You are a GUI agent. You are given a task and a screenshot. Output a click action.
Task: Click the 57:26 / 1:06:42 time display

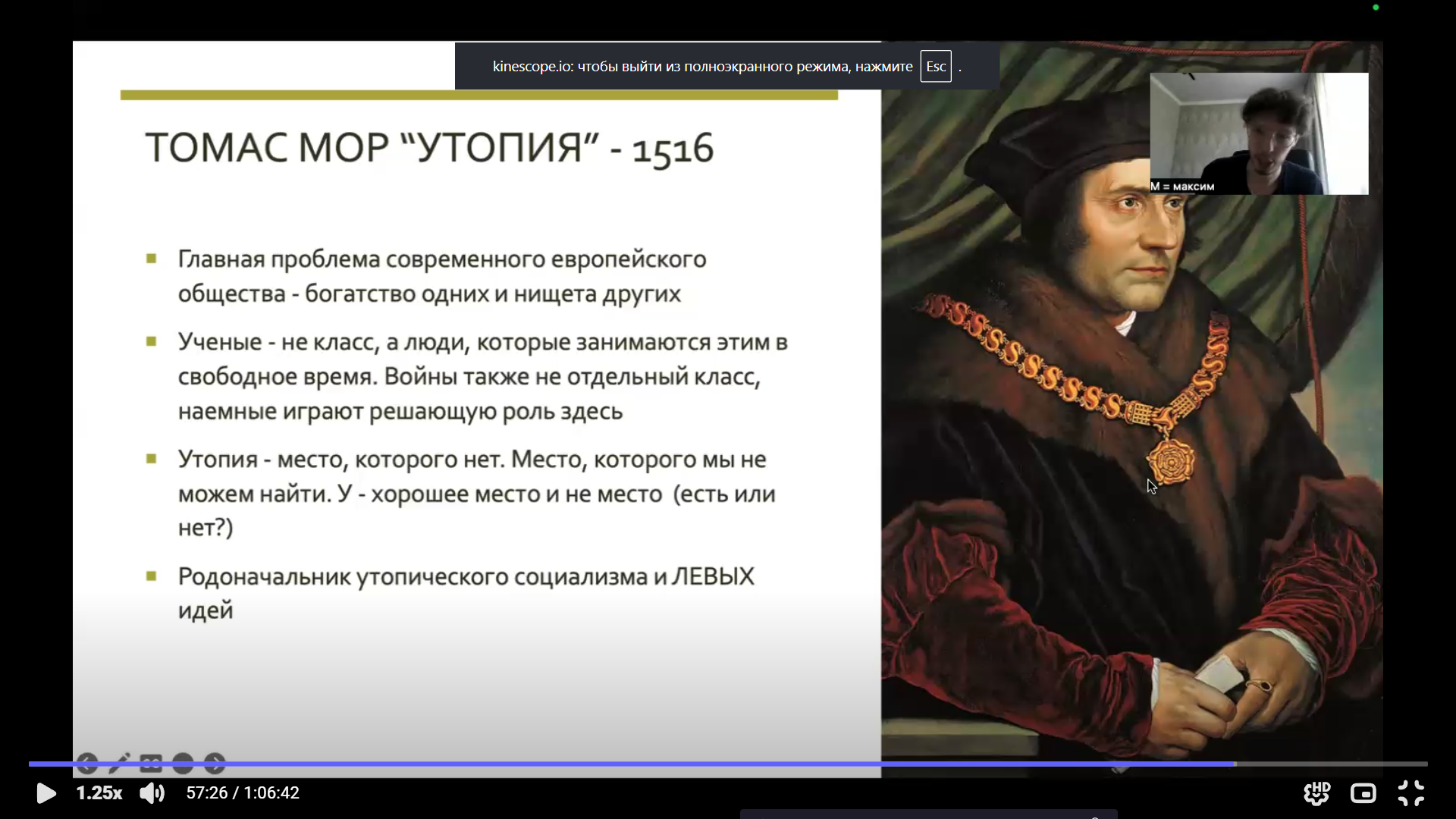(243, 793)
